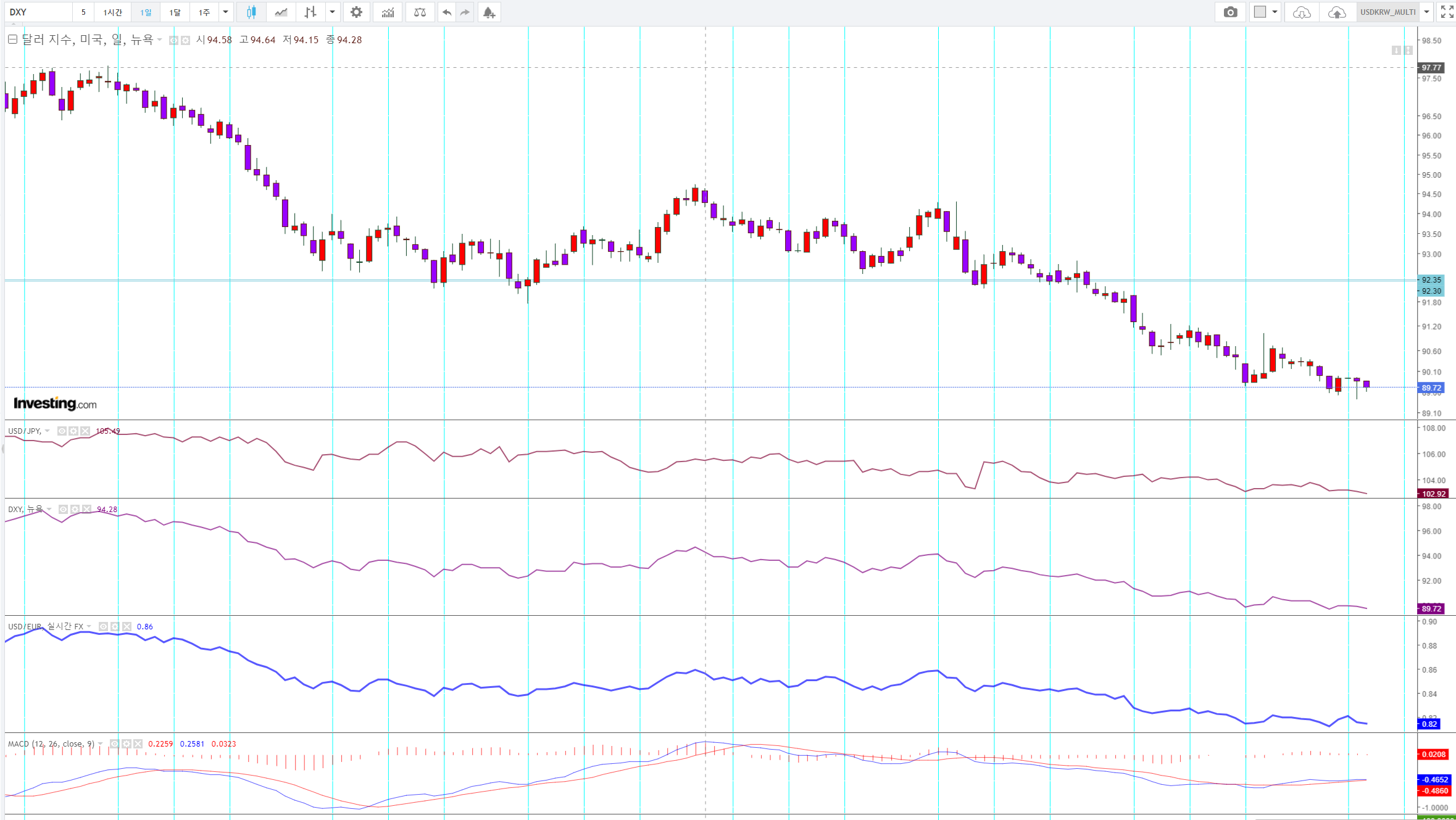1456x820 pixels.
Task: Expand the chart style dropdown arrow
Action: [332, 12]
